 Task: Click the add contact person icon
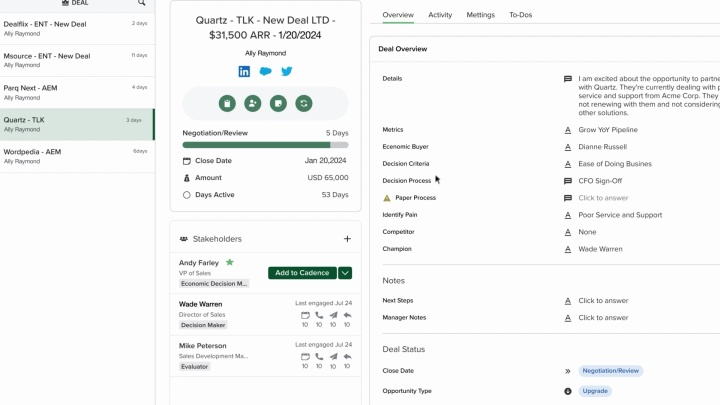(253, 103)
